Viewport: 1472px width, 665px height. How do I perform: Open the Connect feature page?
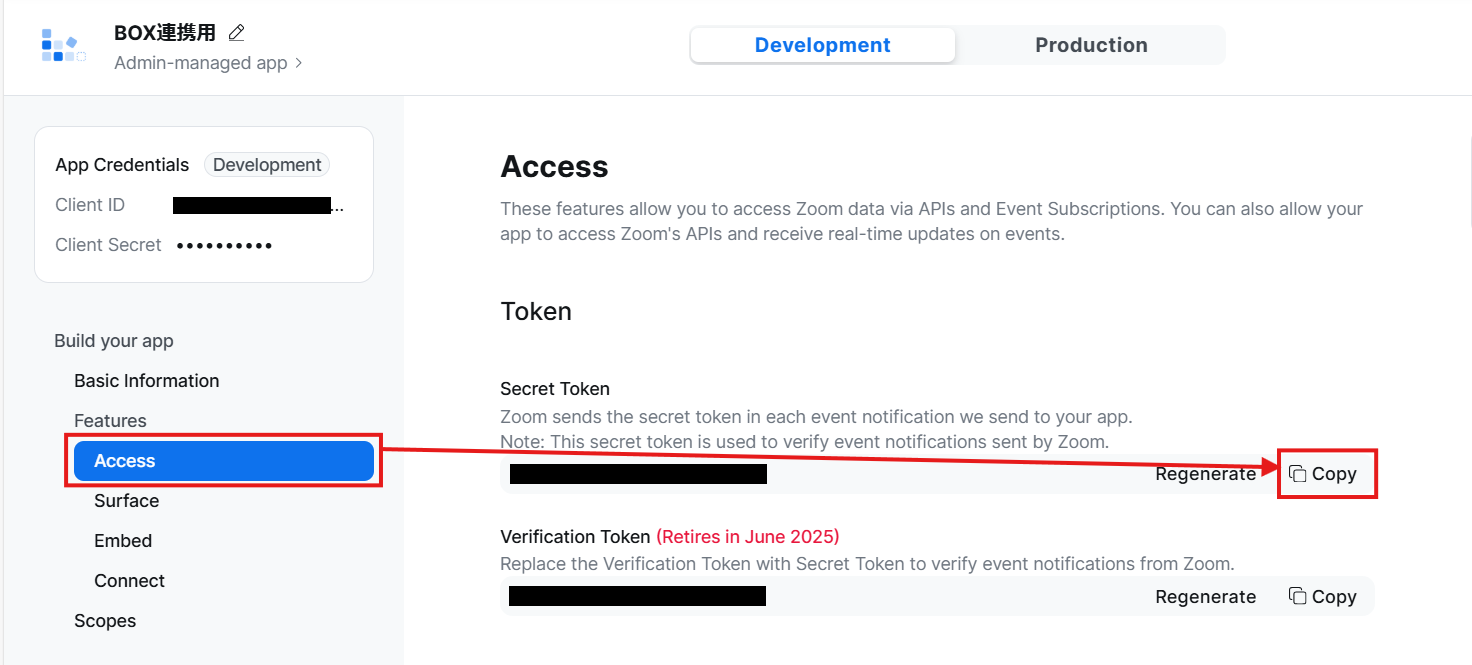[x=129, y=581]
